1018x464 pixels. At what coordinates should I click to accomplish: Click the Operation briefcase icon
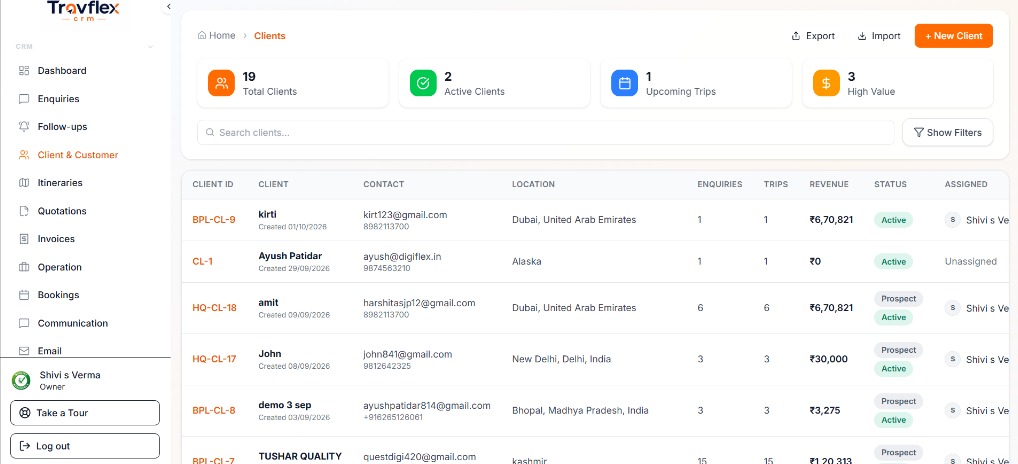tap(24, 267)
